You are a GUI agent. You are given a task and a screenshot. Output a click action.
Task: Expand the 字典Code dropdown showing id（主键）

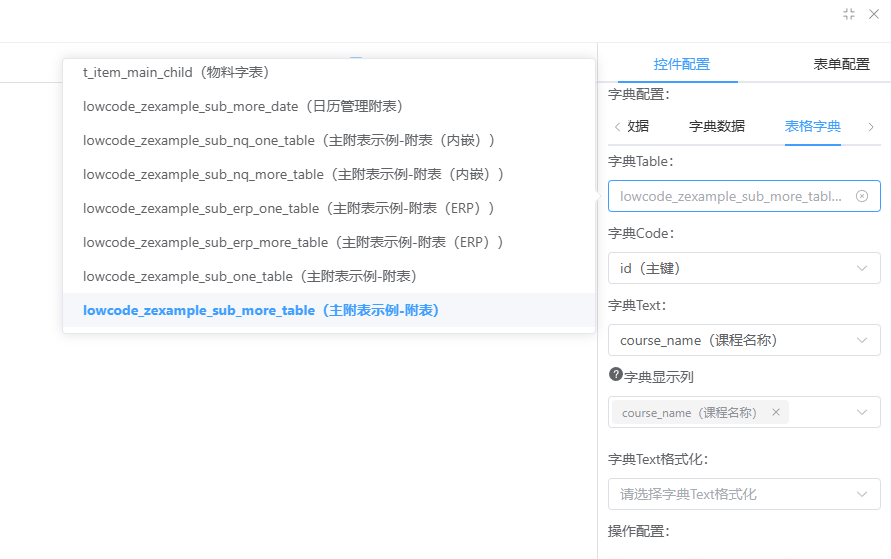861,268
